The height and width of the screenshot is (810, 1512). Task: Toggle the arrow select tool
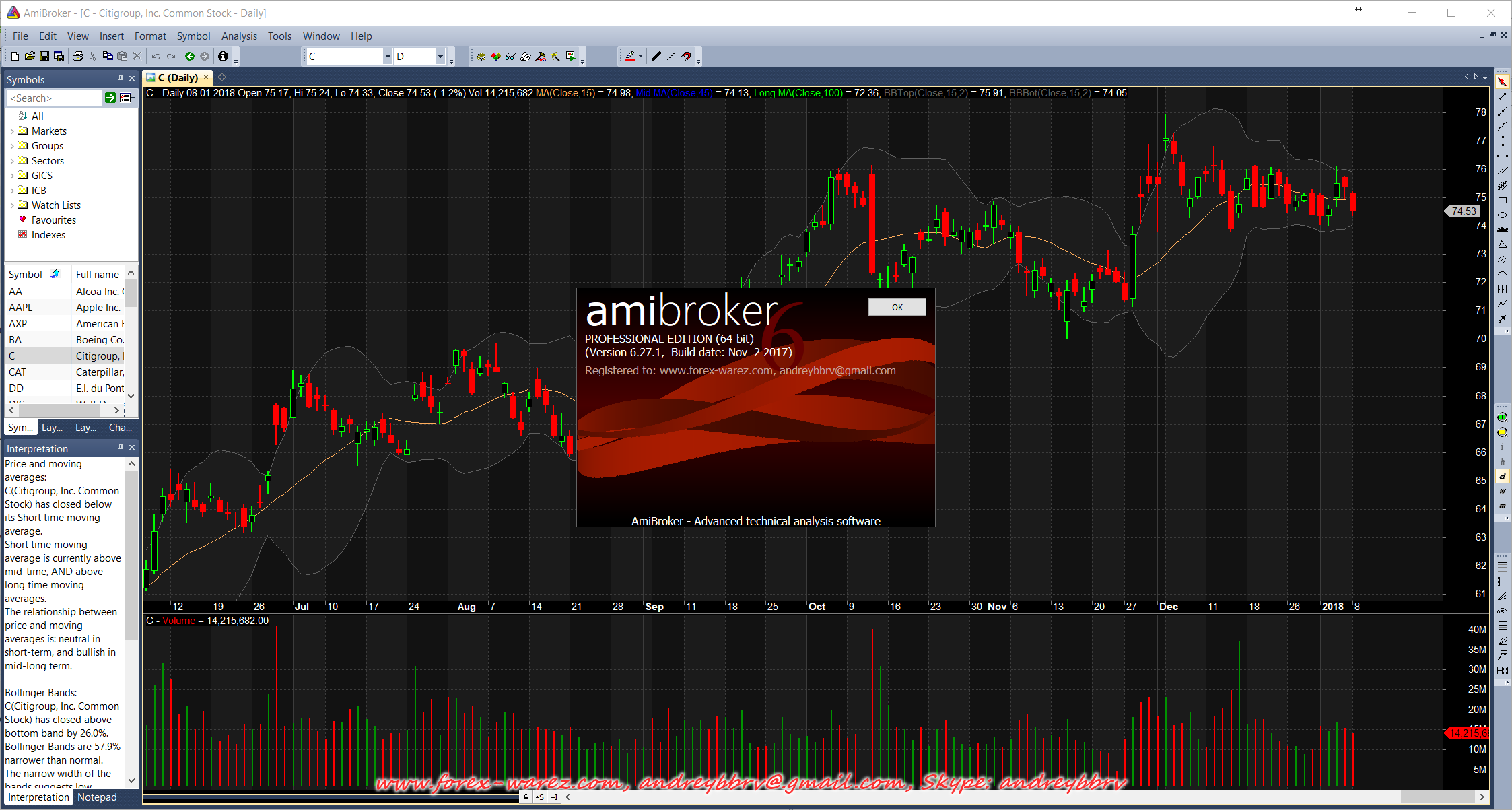point(1502,81)
